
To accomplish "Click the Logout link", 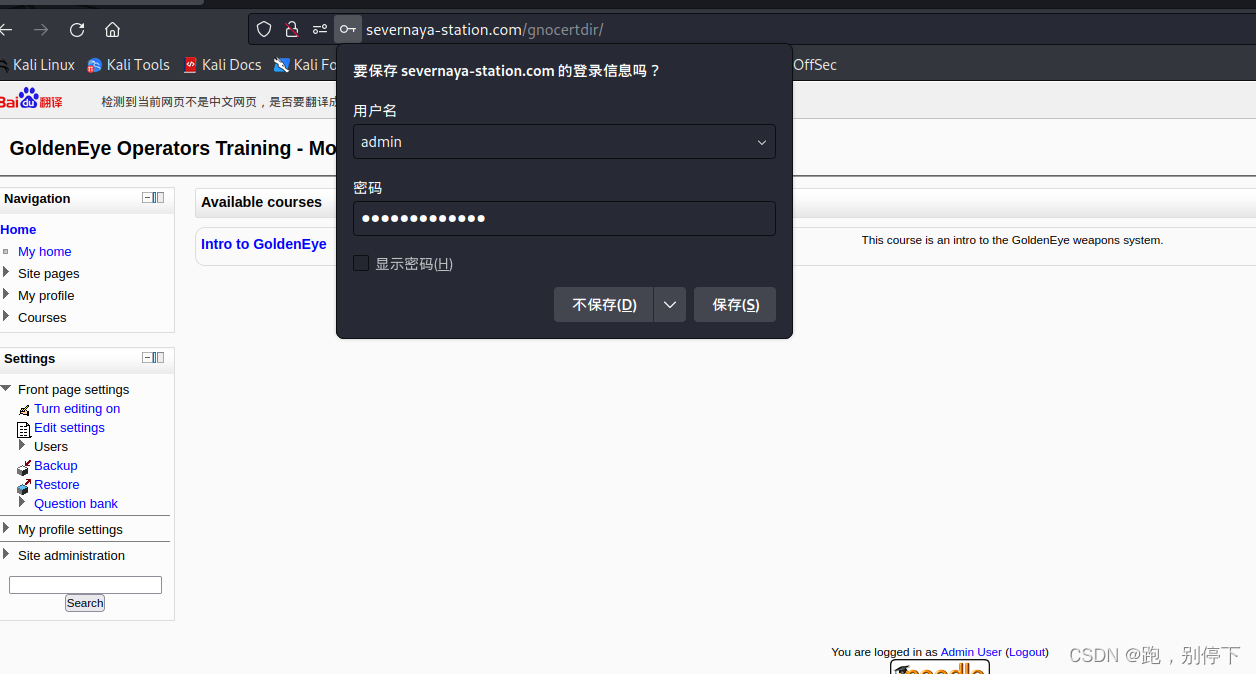I will (1027, 652).
